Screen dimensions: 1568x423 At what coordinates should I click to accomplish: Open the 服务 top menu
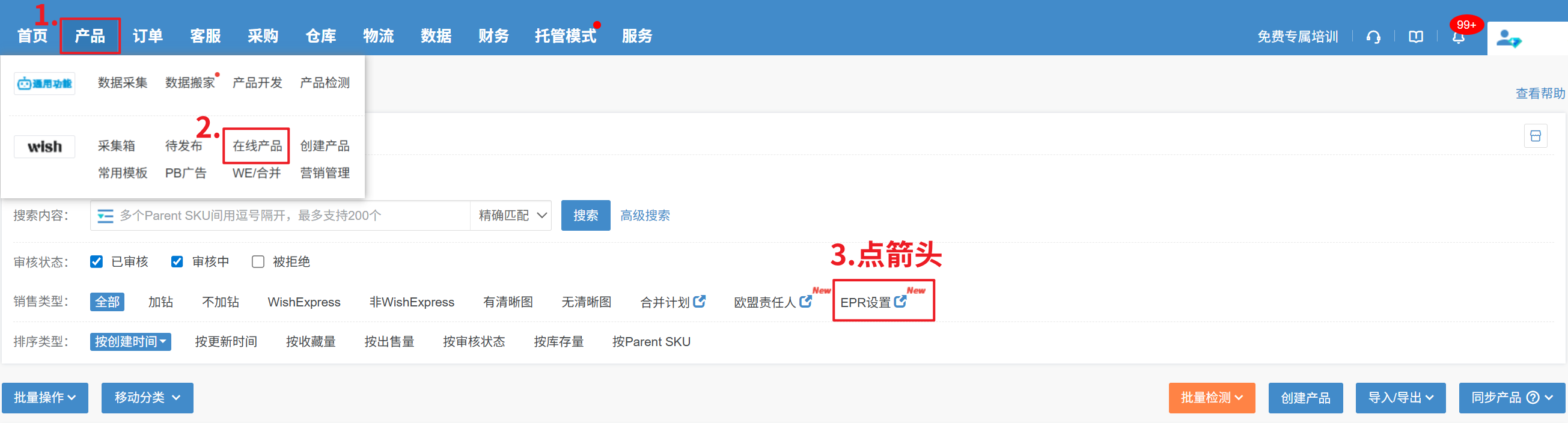[x=636, y=36]
